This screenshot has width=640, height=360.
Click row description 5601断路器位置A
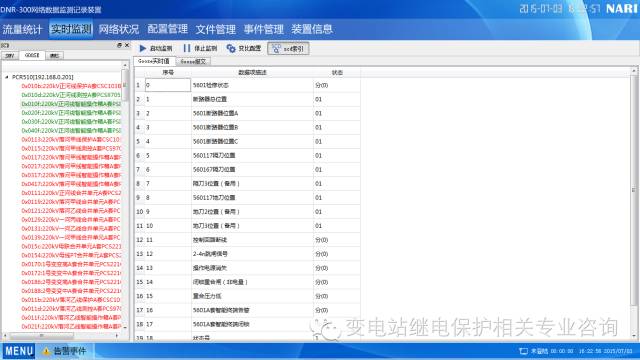click(x=215, y=113)
